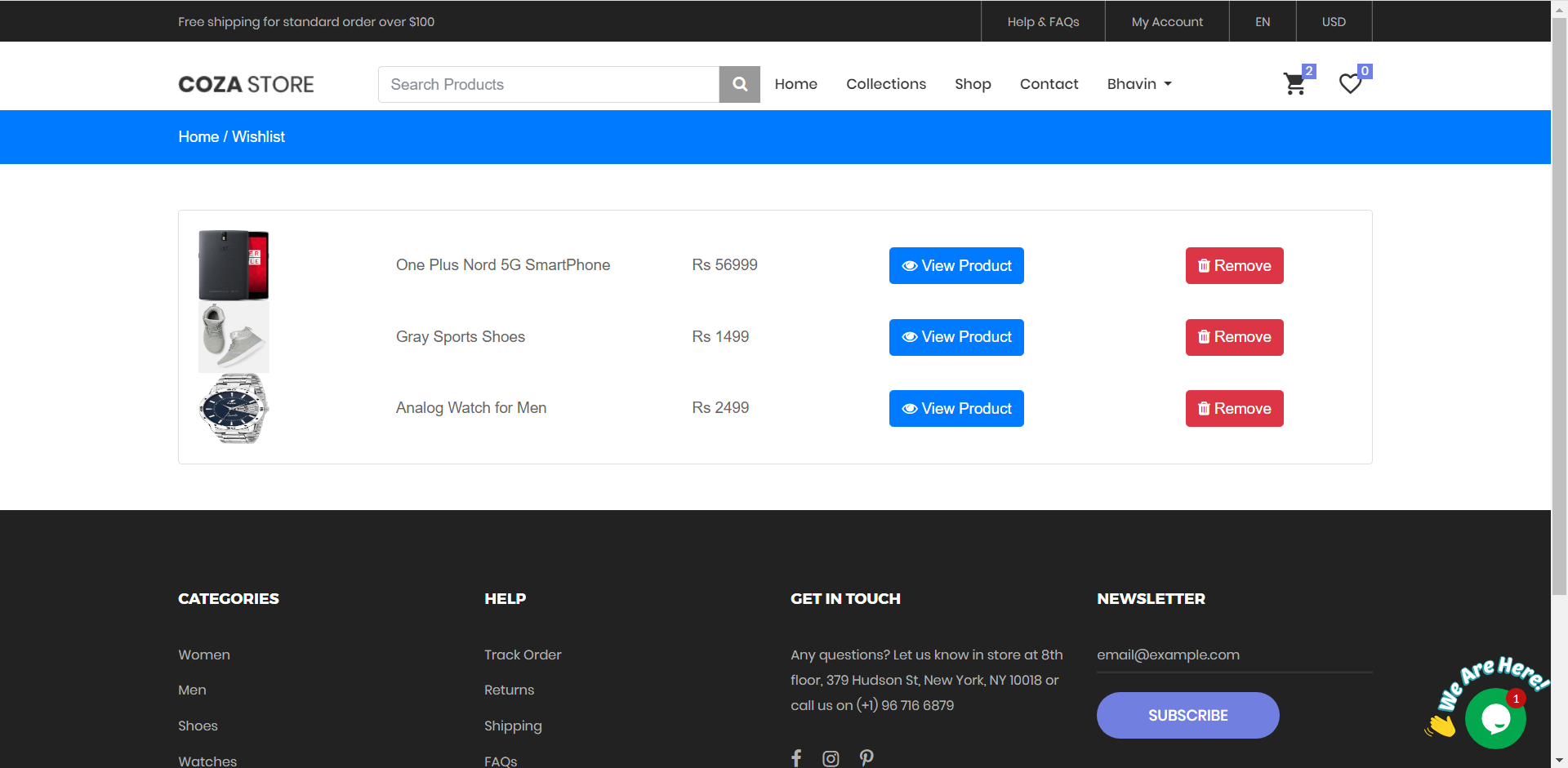Click eye icon on smartphone View Product
Image resolution: width=1568 pixels, height=768 pixels.
tap(909, 265)
